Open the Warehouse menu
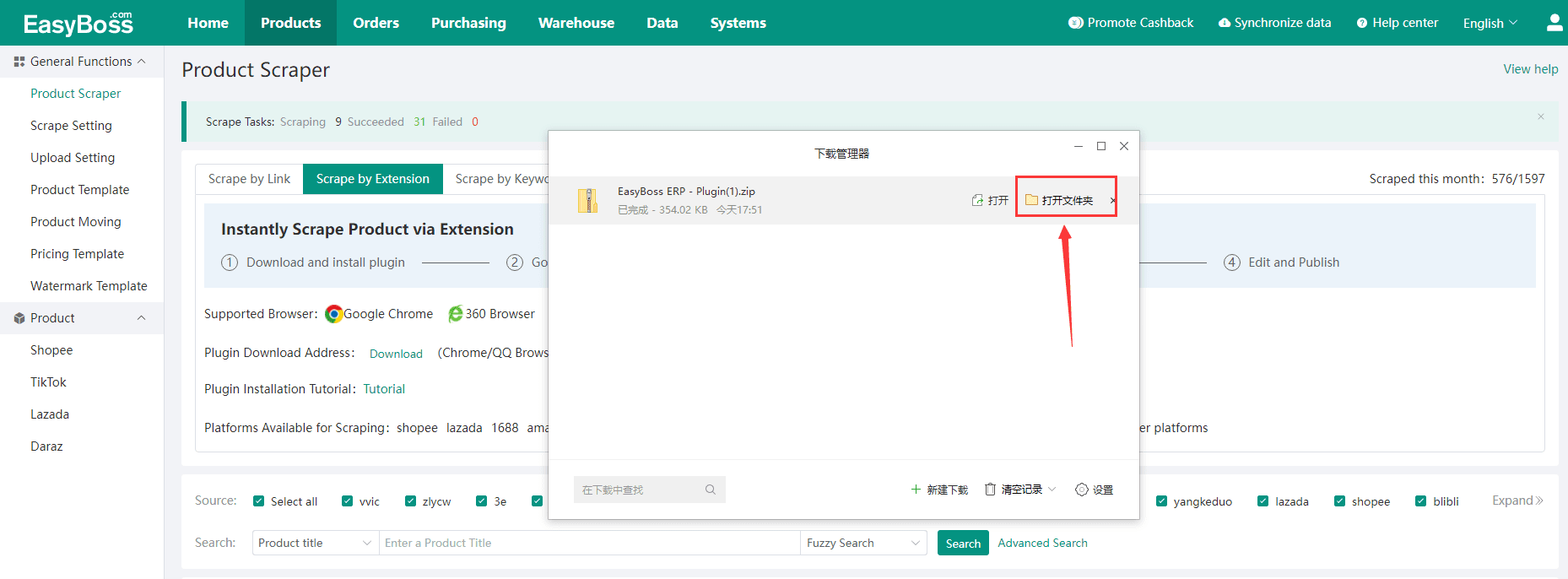1568x579 pixels. tap(576, 23)
